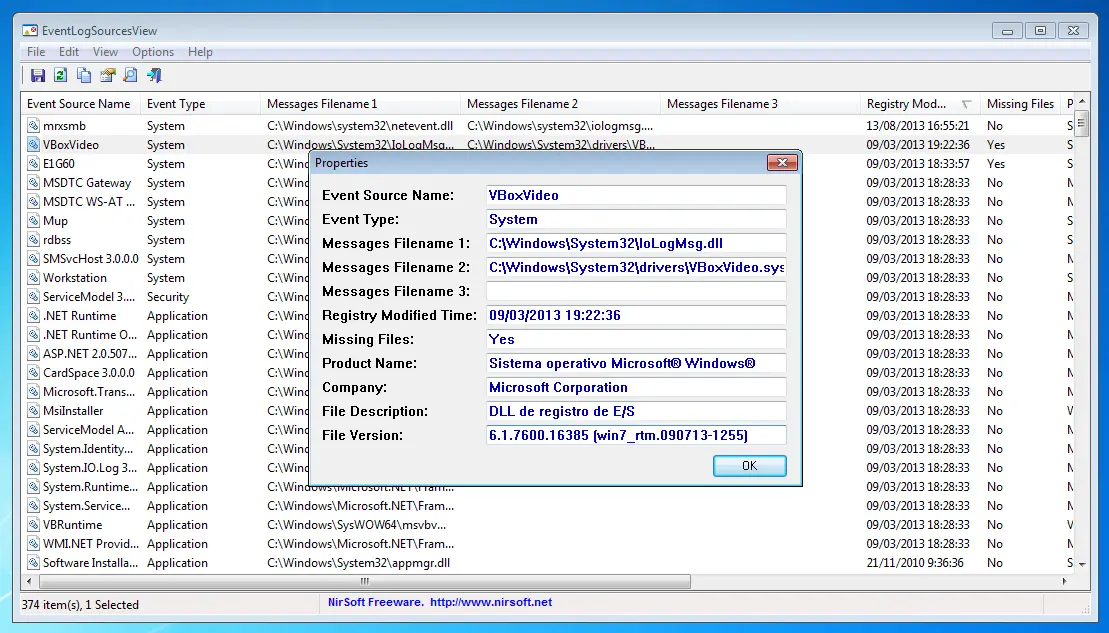The height and width of the screenshot is (633, 1109).
Task: Click the horizontal scrollbar thumb
Action: coord(364,581)
